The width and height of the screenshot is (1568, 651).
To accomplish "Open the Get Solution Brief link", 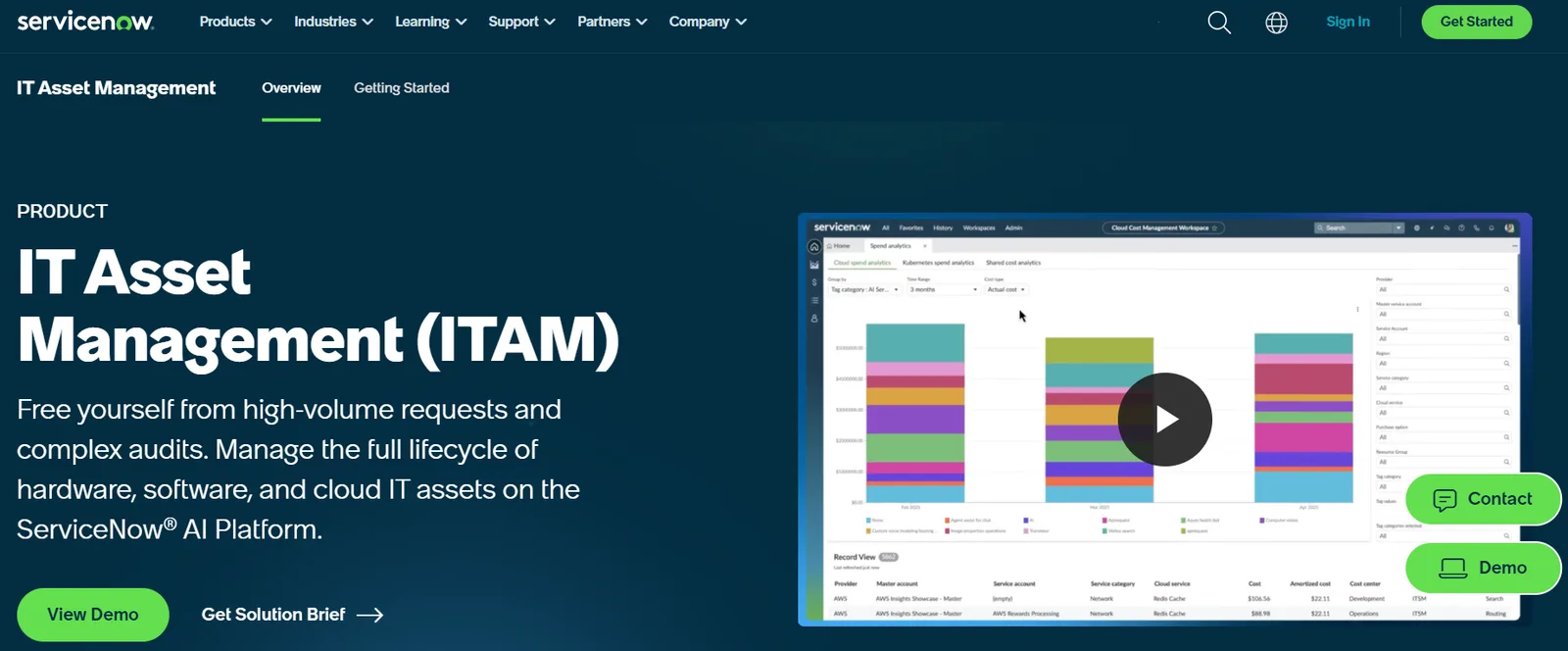I will tap(292, 615).
